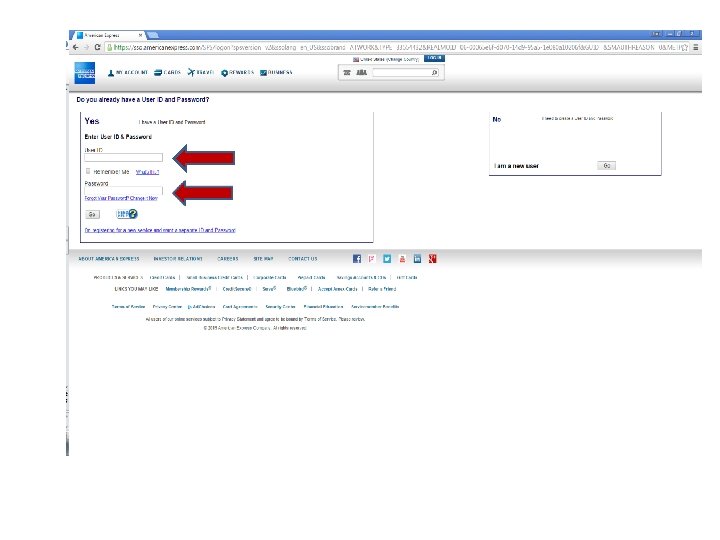Click Membership Rewards footer link

click(188, 289)
